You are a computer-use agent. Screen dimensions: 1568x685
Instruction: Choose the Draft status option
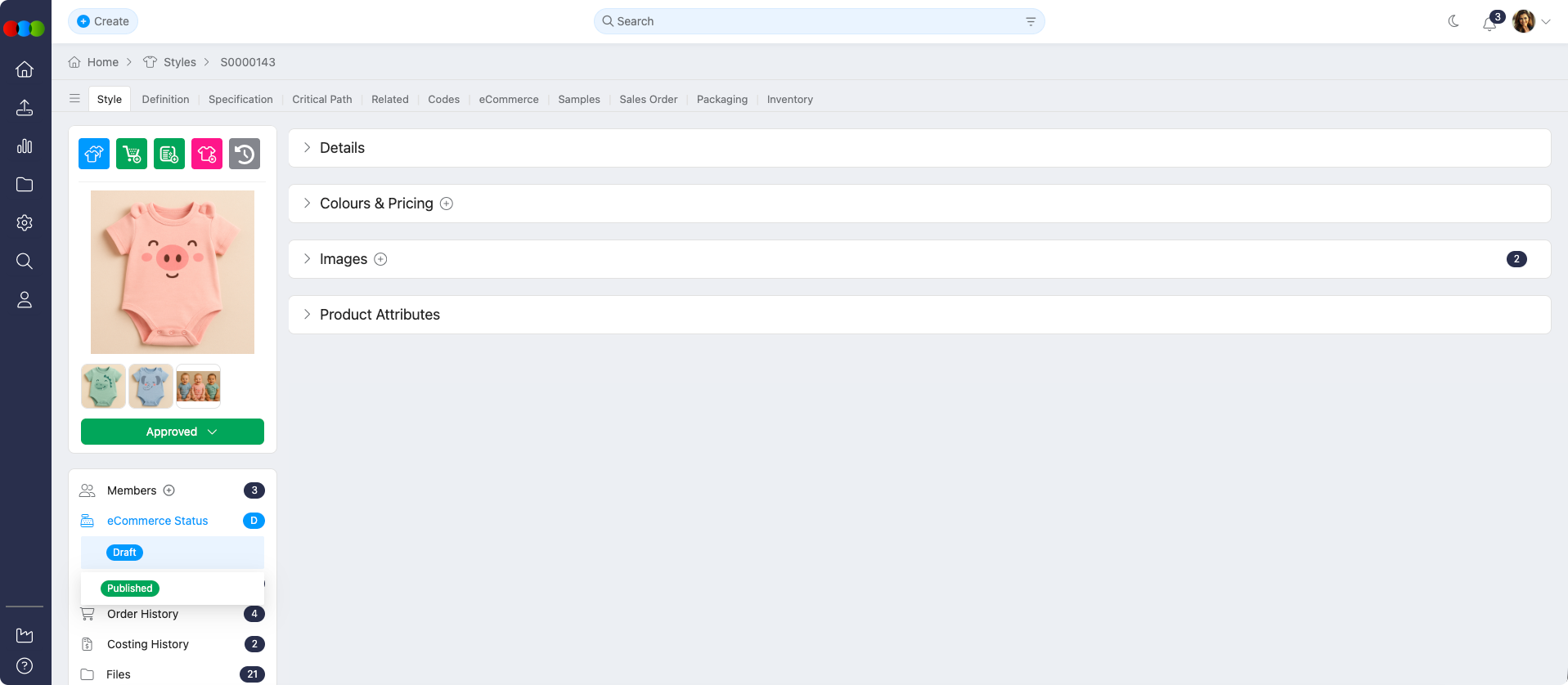[124, 553]
